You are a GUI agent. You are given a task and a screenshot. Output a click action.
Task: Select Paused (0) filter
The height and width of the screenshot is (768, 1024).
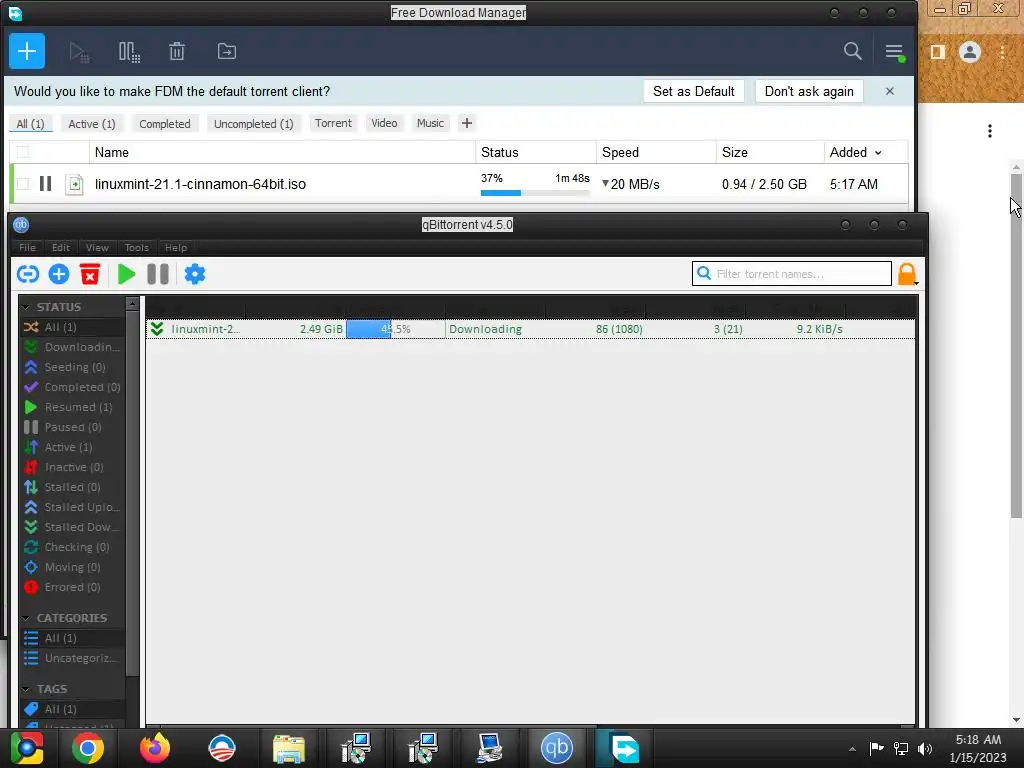[72, 427]
